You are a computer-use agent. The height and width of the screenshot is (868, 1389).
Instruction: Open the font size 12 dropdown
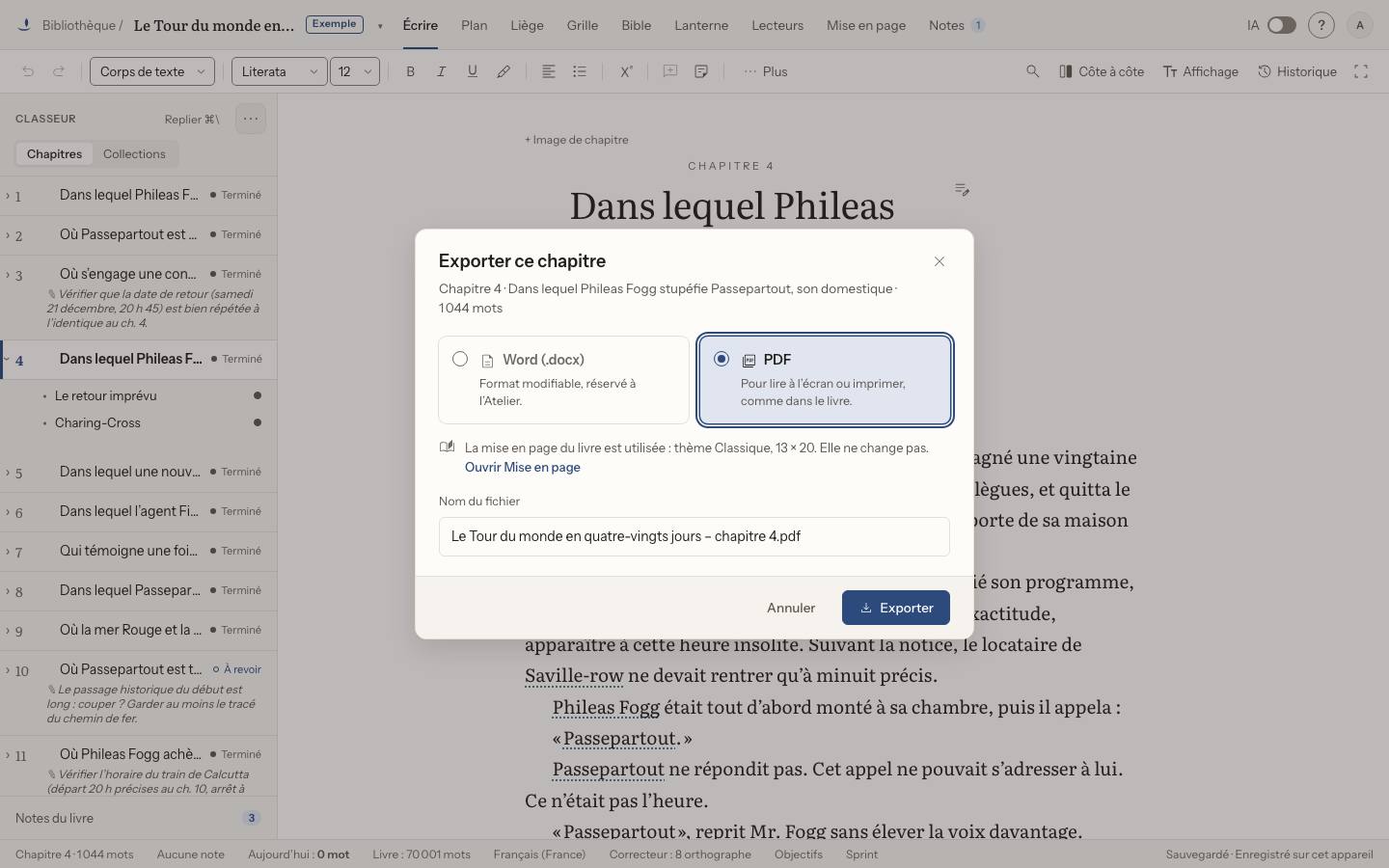355,71
